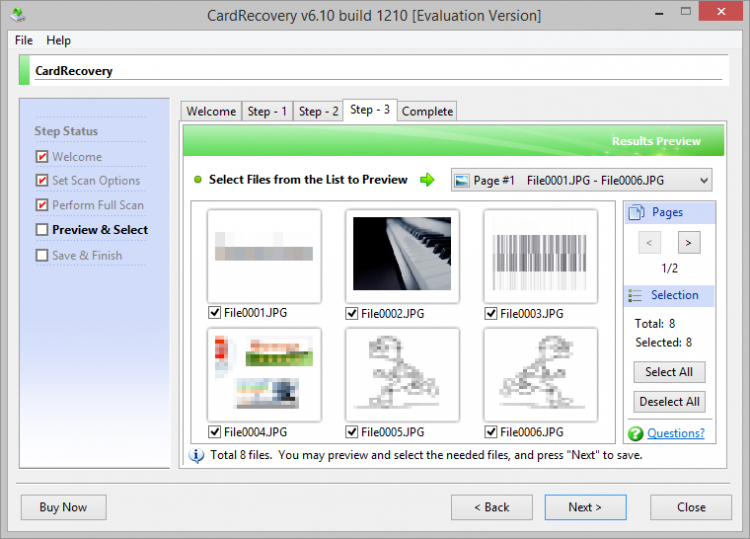
Task: Click the Save & Finish step label
Action: click(87, 255)
